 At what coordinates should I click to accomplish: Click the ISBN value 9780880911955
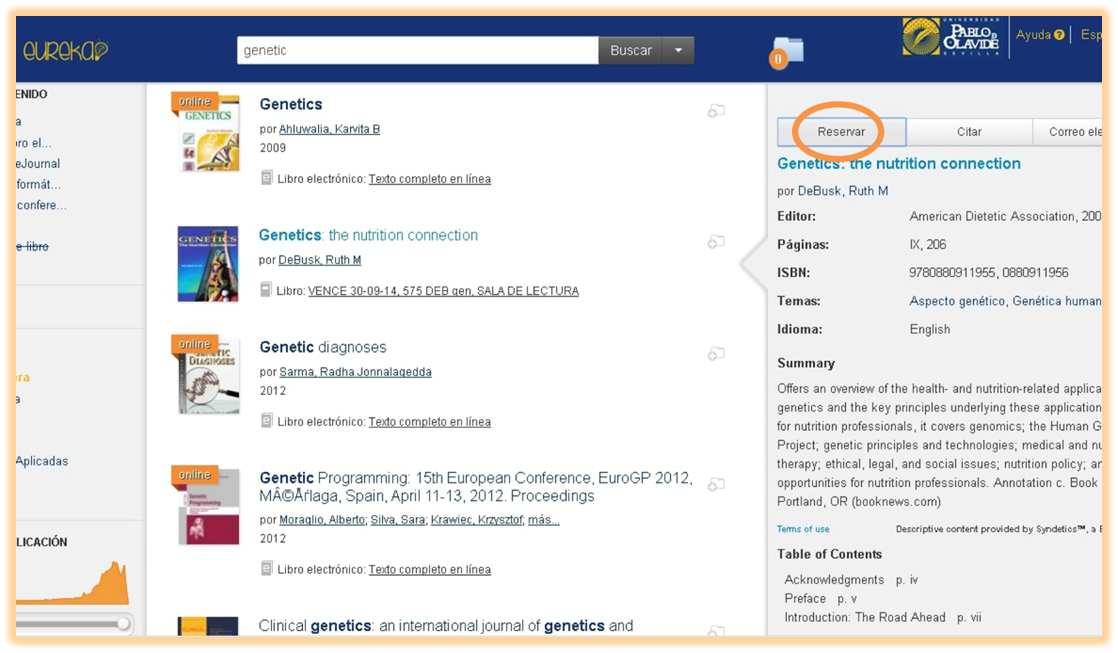pos(952,272)
